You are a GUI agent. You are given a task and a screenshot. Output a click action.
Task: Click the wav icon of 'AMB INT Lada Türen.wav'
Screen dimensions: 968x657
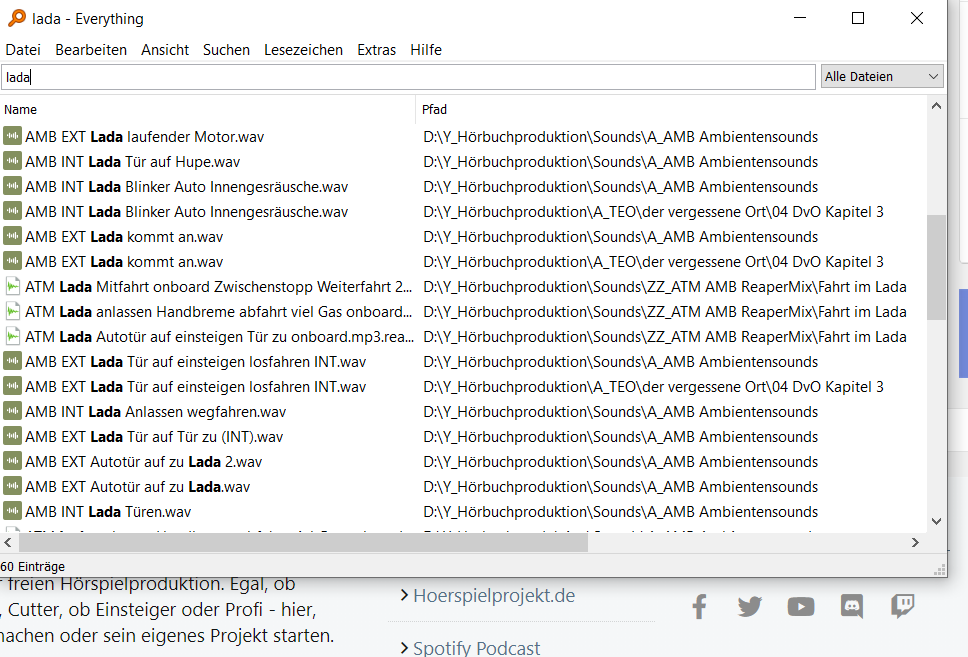tap(12, 511)
